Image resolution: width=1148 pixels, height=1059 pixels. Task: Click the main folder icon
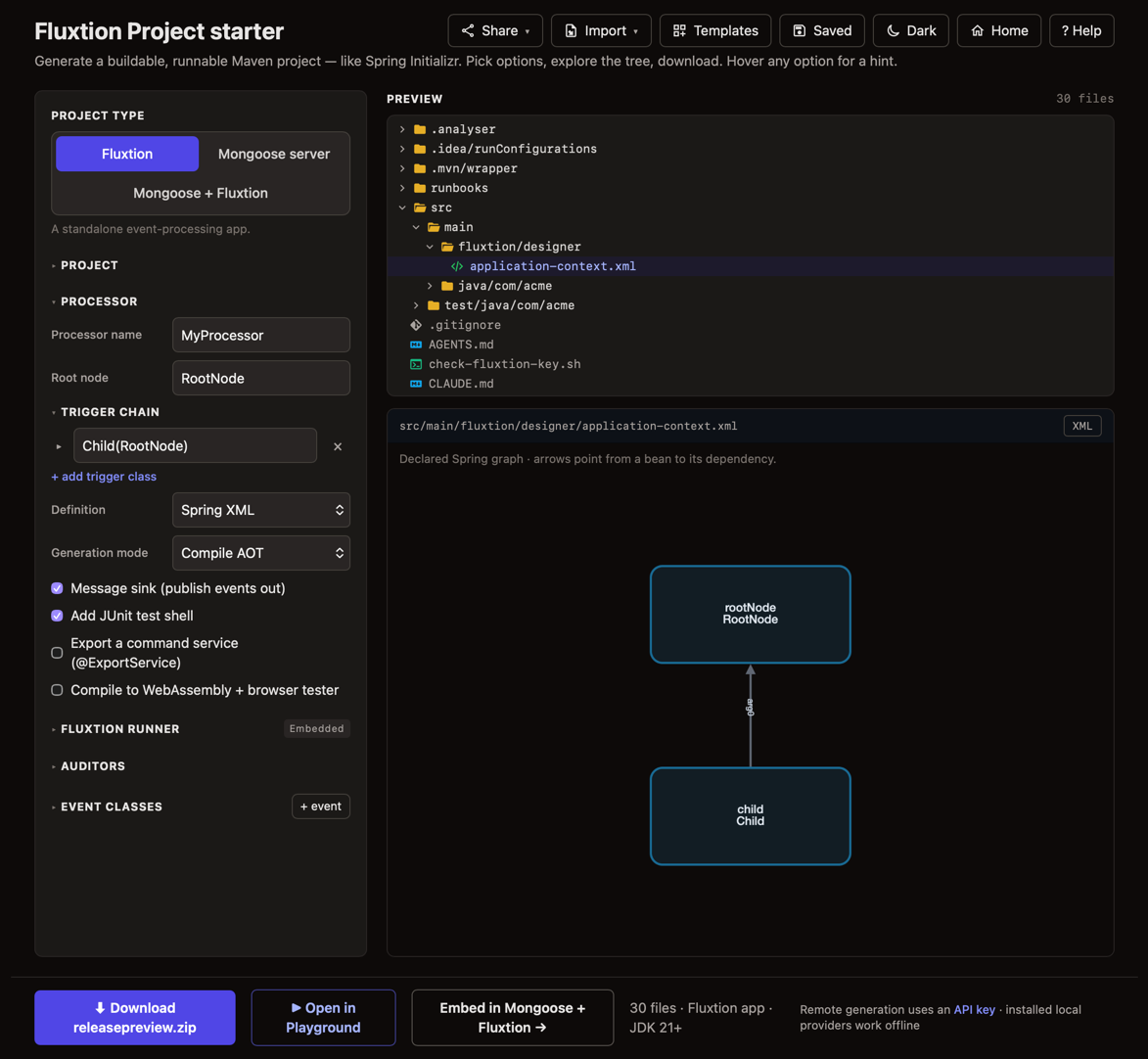click(x=434, y=227)
